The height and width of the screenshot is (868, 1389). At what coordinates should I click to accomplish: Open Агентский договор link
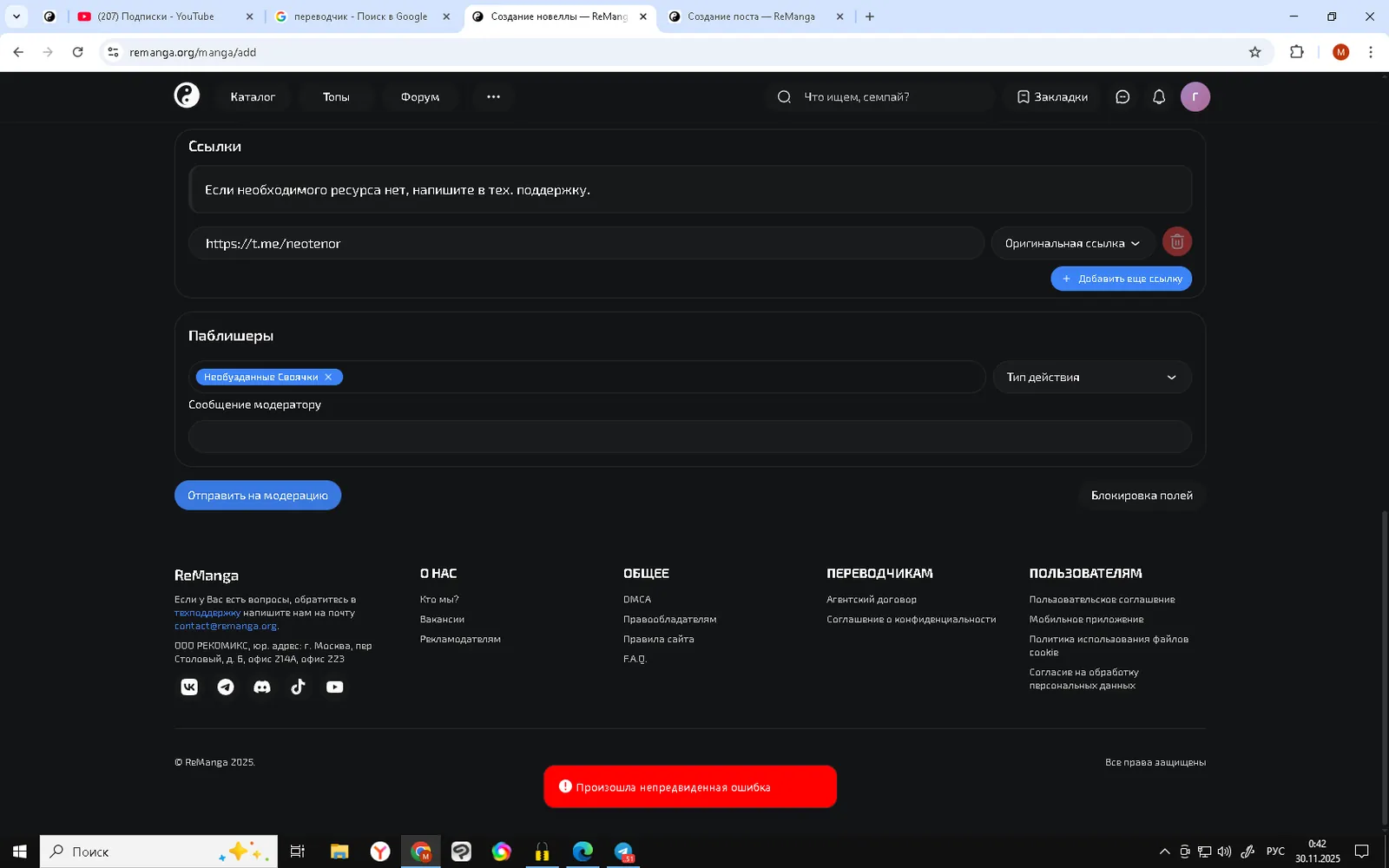[x=872, y=600]
